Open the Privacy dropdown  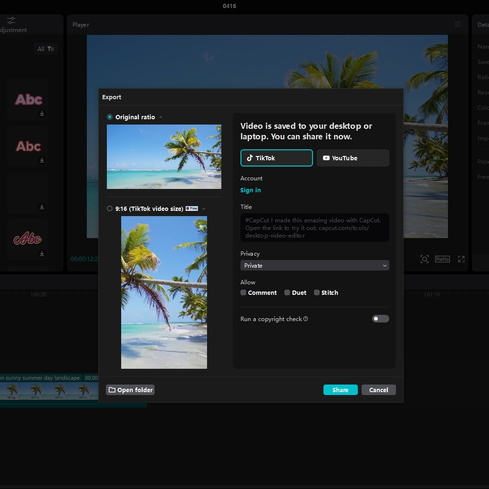tap(314, 266)
